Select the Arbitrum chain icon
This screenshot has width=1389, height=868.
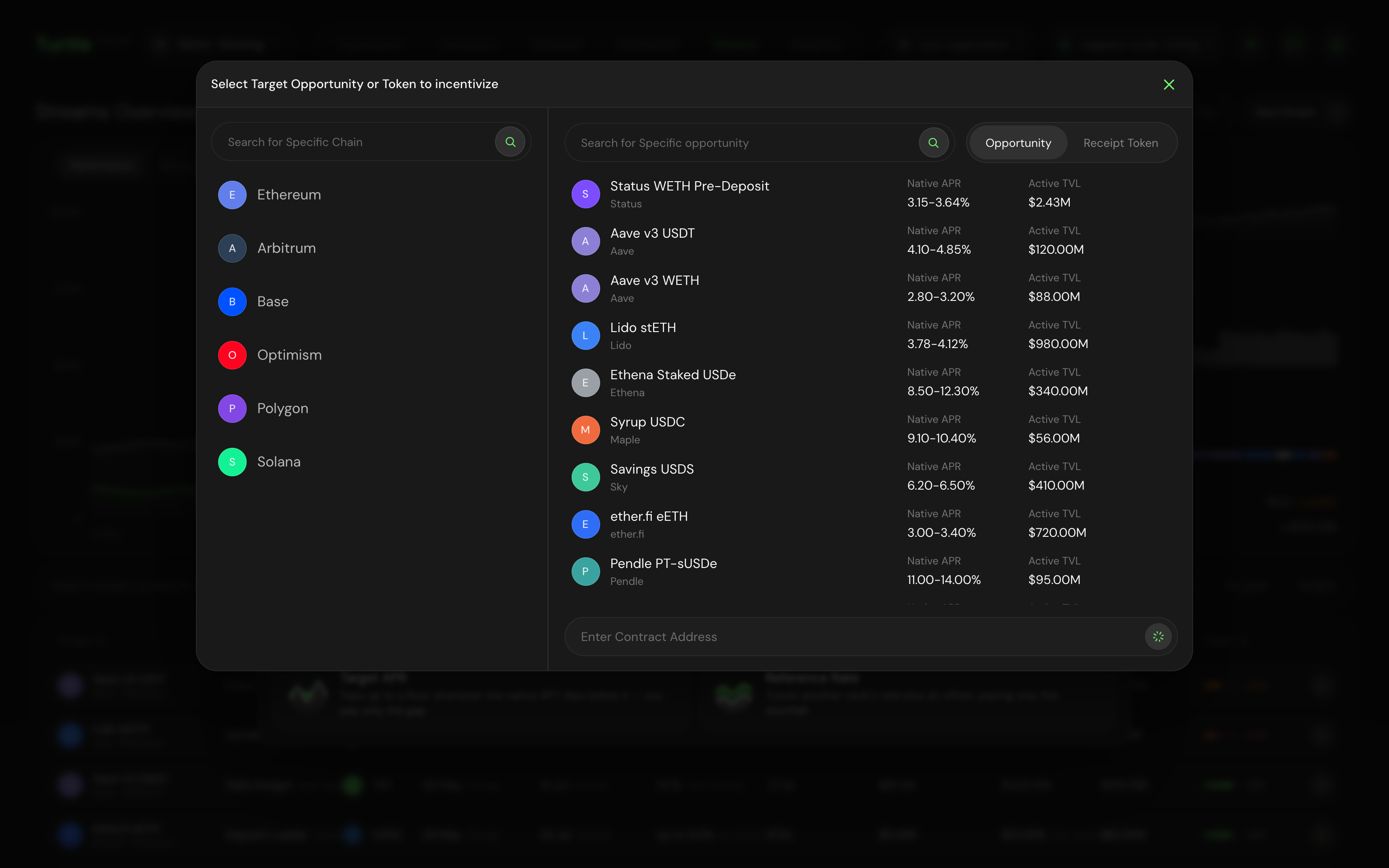coord(232,248)
